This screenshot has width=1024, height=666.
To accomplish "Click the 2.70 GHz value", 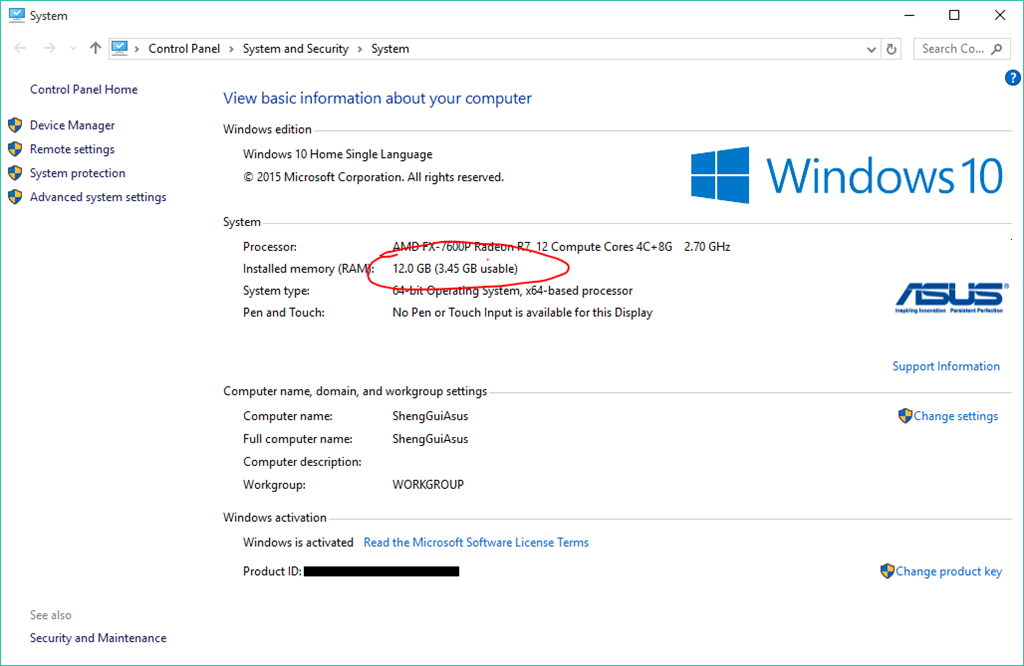I will point(707,247).
